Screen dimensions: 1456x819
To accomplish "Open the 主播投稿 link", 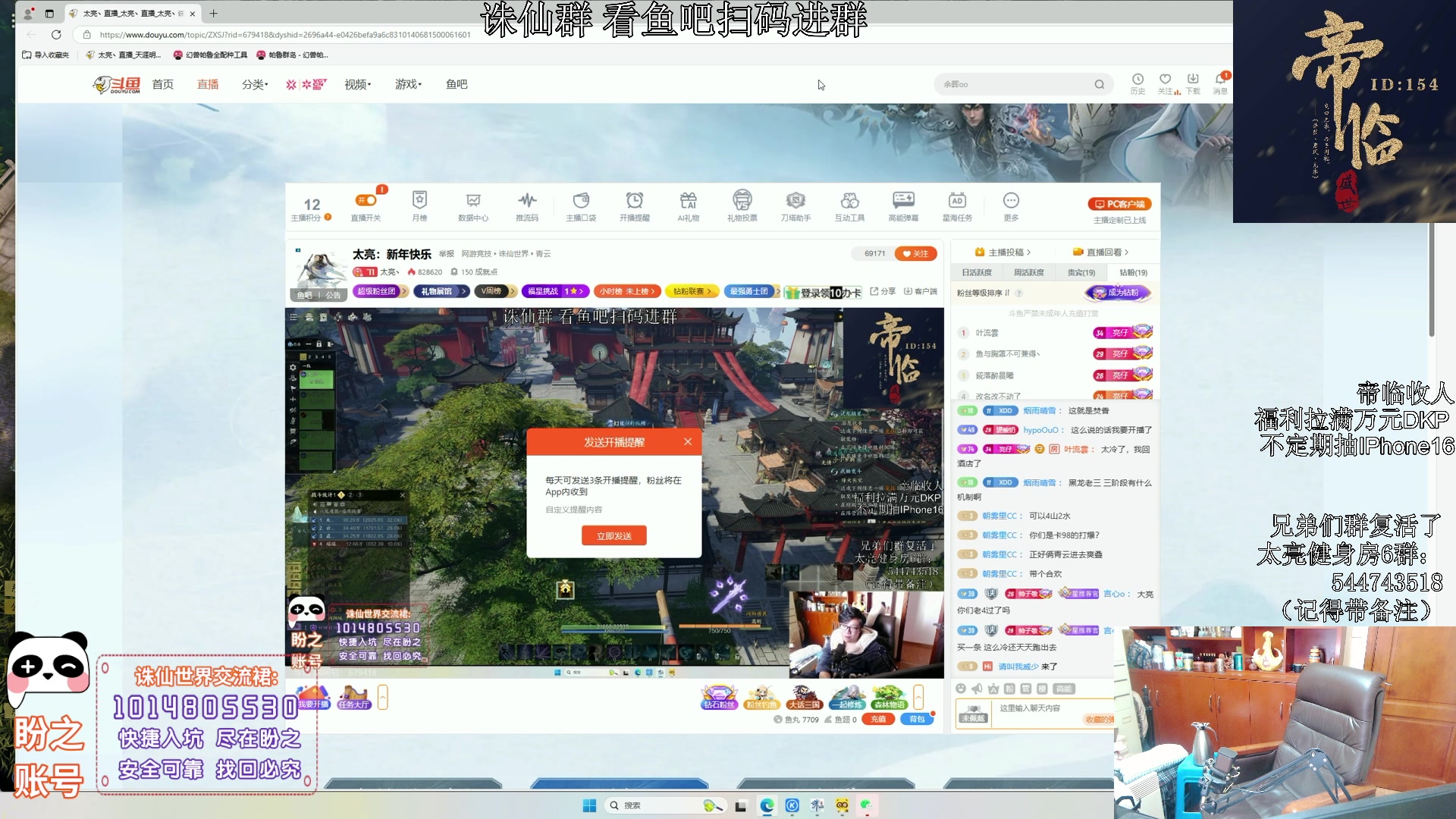I will point(1003,252).
